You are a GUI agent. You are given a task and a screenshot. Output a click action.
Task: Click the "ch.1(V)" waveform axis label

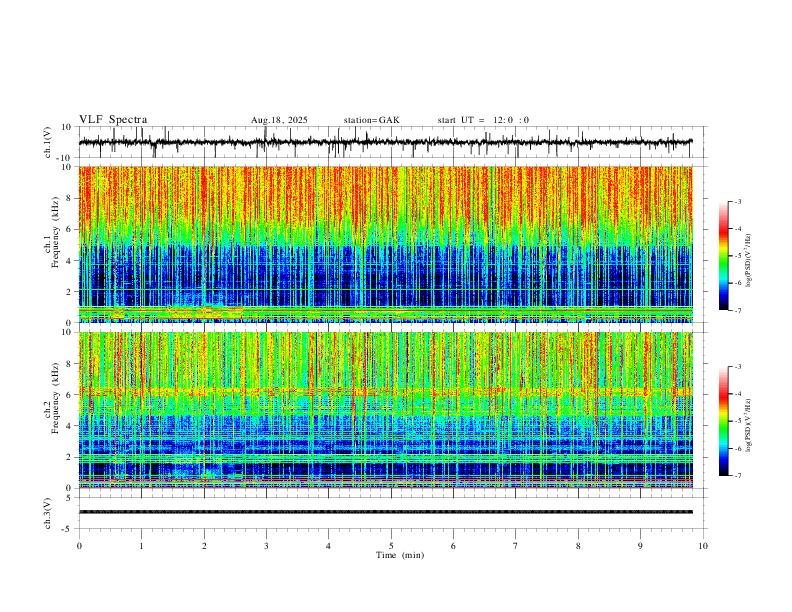pos(48,142)
